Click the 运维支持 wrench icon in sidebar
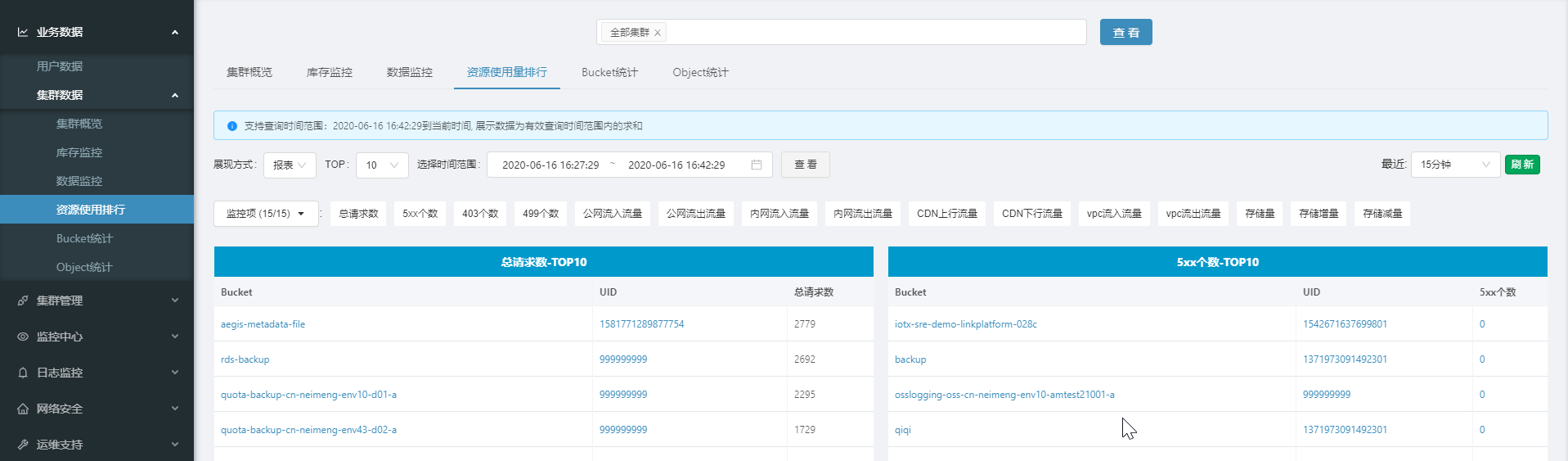This screenshot has height=461, width=1568. pos(23,445)
